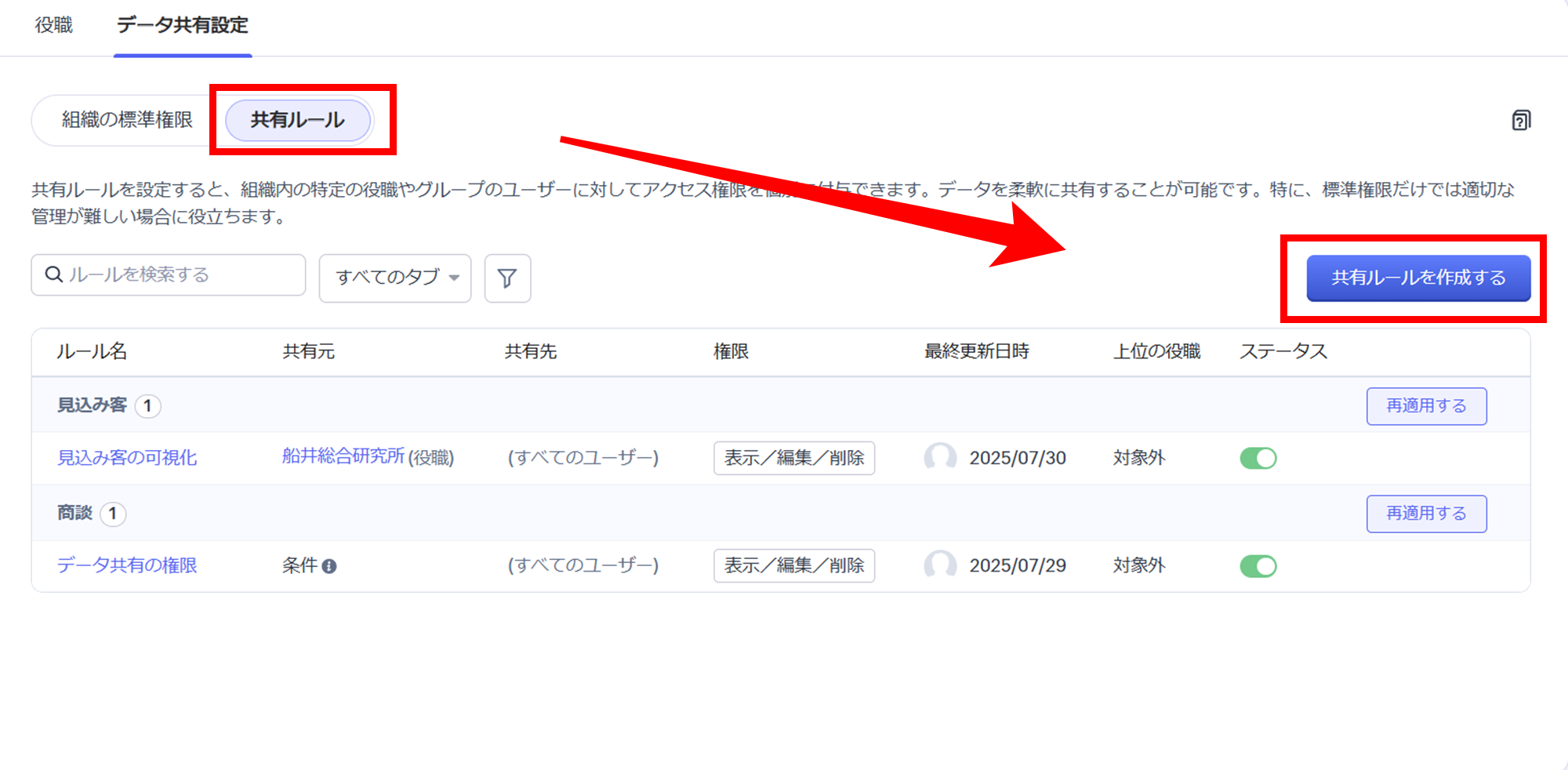Click the filter funnel icon
This screenshot has width=1568, height=770.
coord(507,278)
